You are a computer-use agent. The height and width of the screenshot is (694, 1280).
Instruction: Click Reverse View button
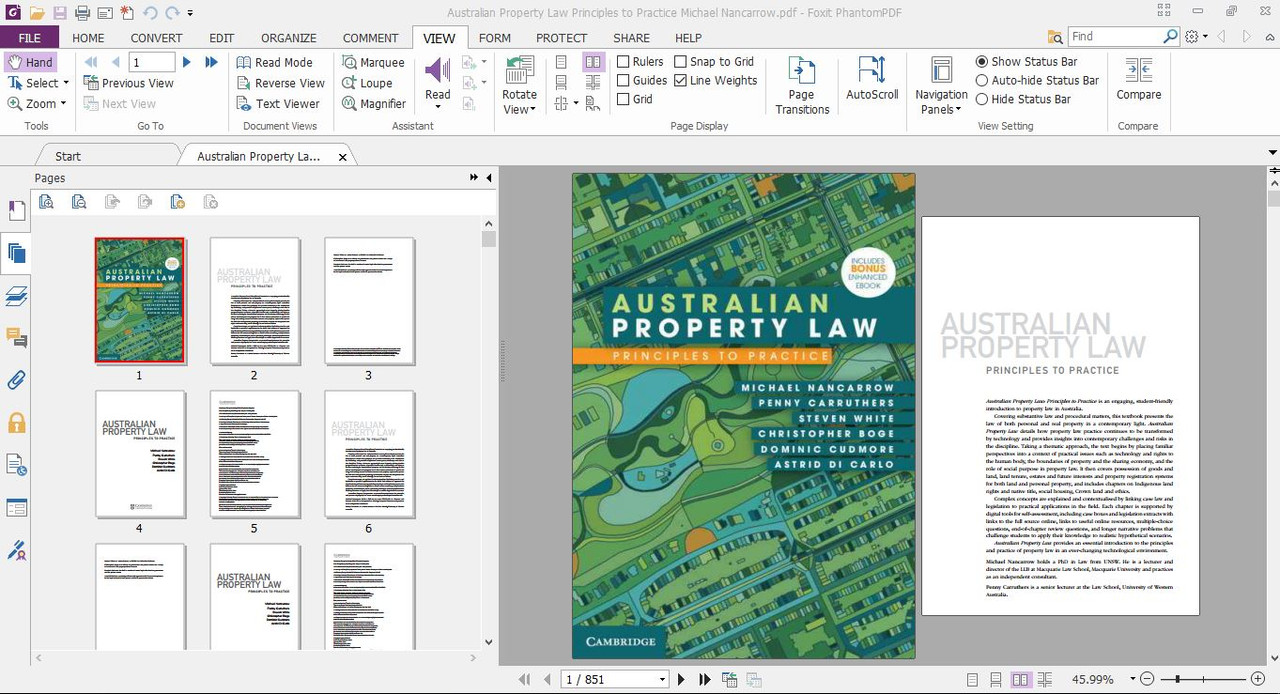click(281, 83)
